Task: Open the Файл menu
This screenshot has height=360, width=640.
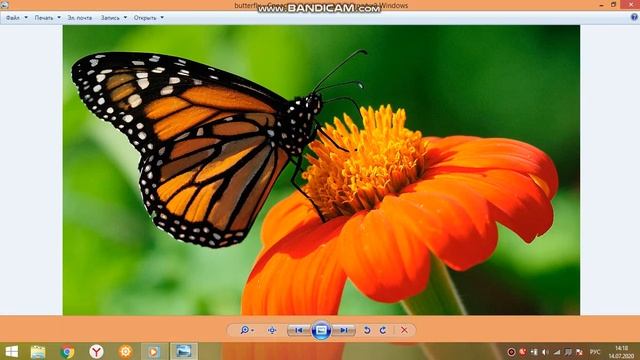Action: pyautogui.click(x=16, y=18)
